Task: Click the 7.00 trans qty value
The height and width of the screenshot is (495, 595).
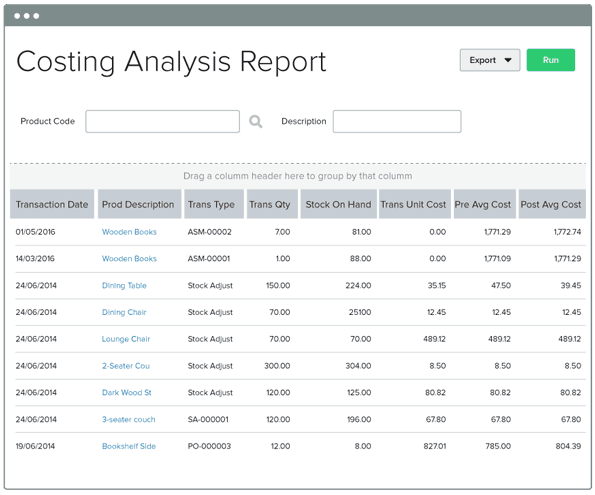Action: click(x=283, y=232)
